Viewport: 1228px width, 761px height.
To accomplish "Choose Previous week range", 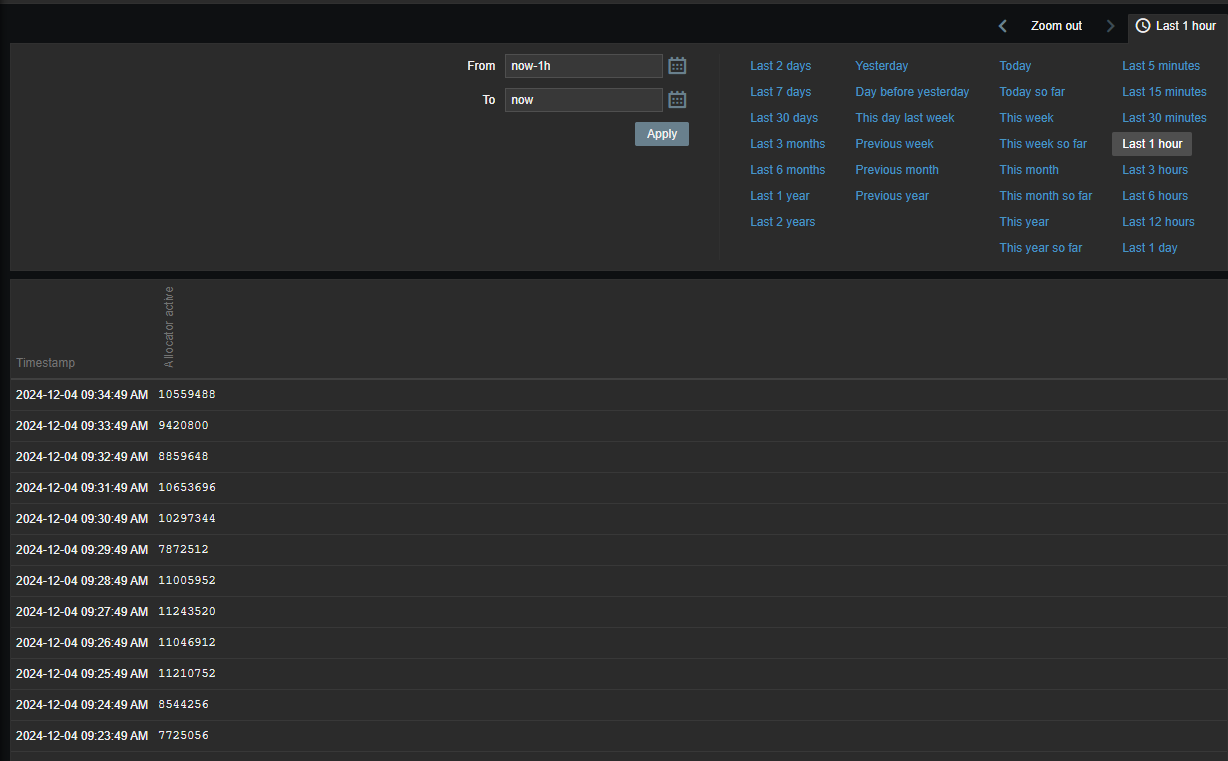I will pyautogui.click(x=894, y=144).
